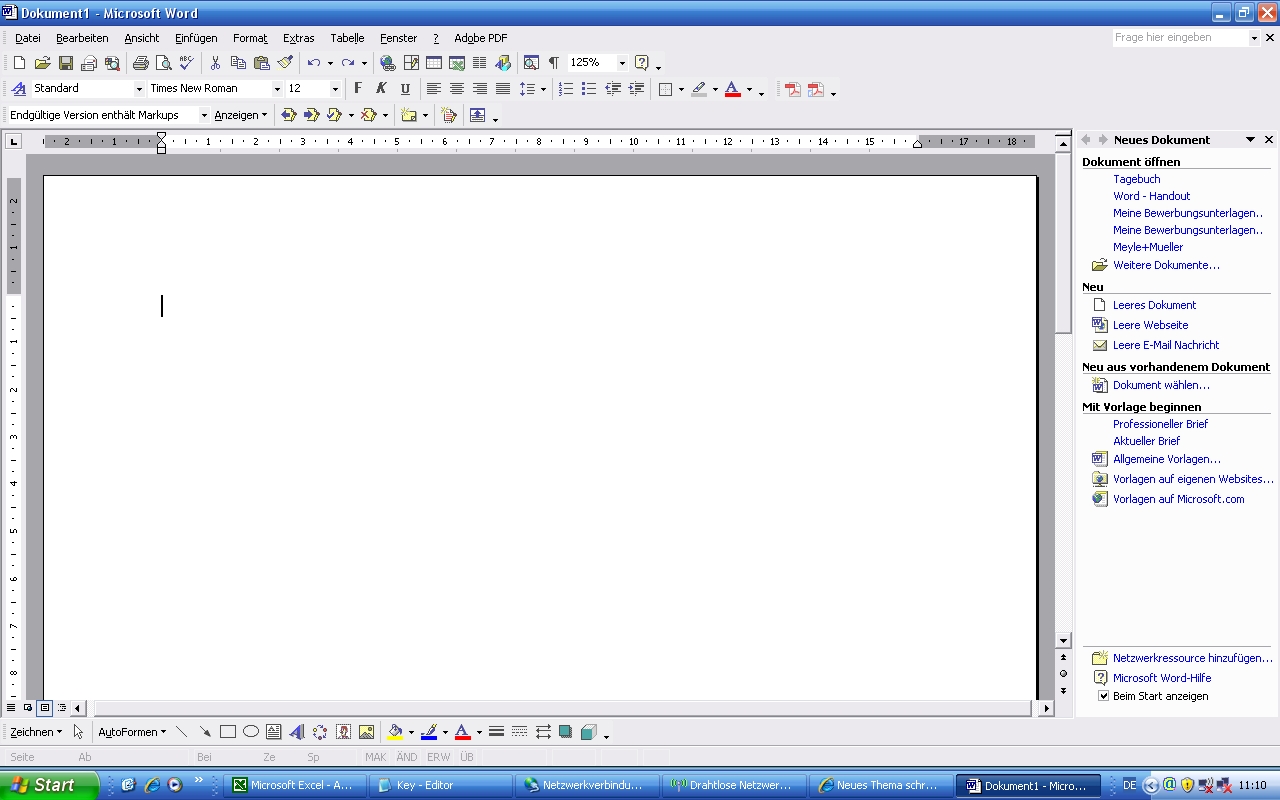Open the Datei menu

coord(28,38)
